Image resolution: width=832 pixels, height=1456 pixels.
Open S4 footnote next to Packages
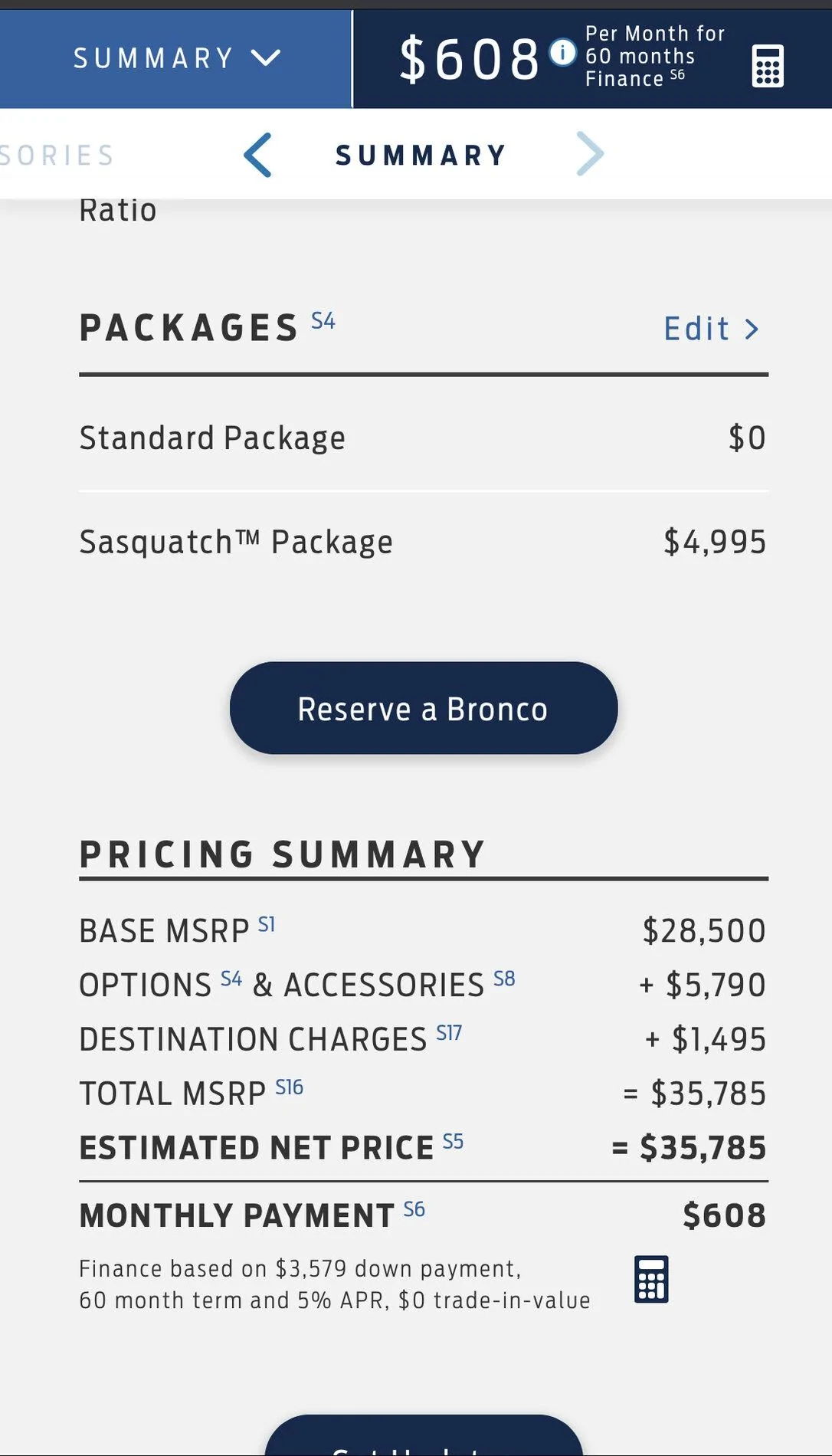point(323,320)
